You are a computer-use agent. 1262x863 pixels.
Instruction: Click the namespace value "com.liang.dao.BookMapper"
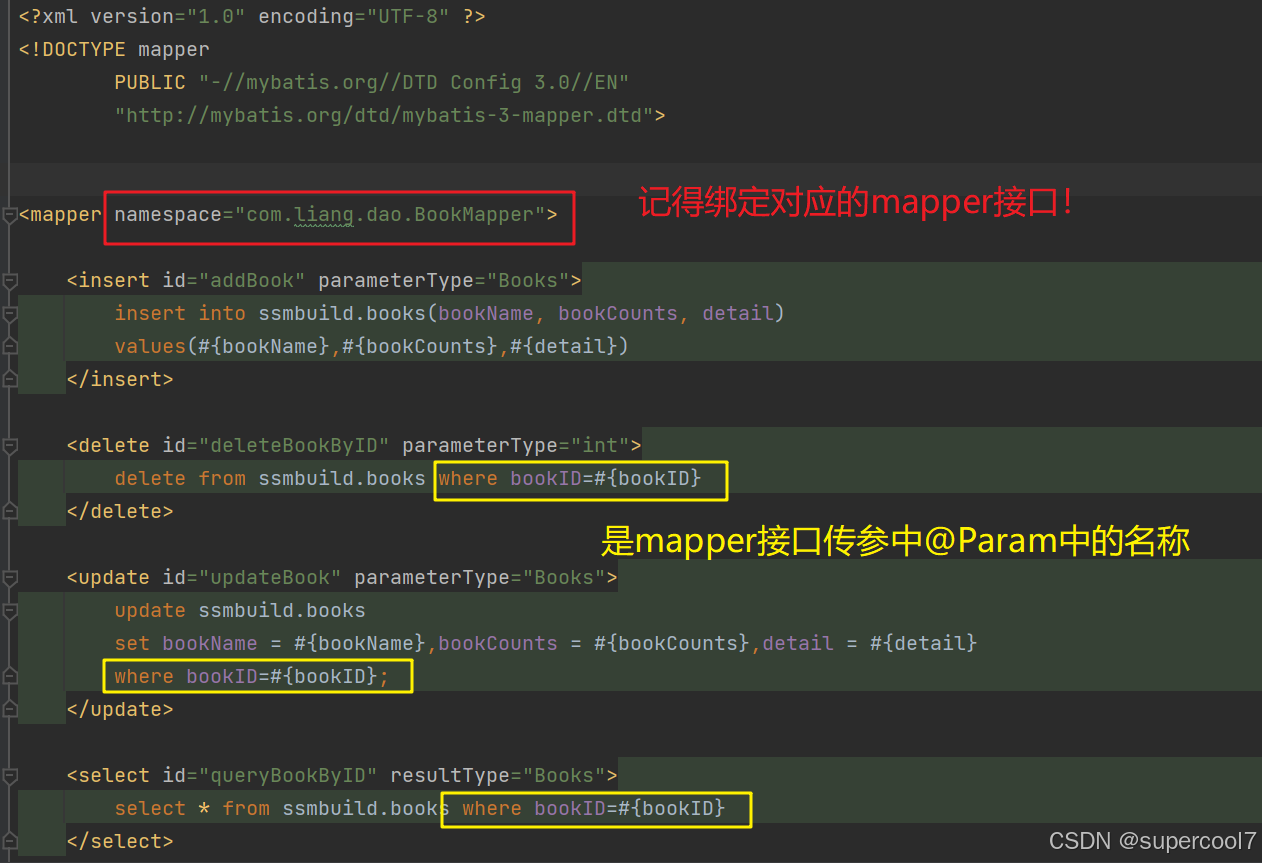tap(390, 214)
